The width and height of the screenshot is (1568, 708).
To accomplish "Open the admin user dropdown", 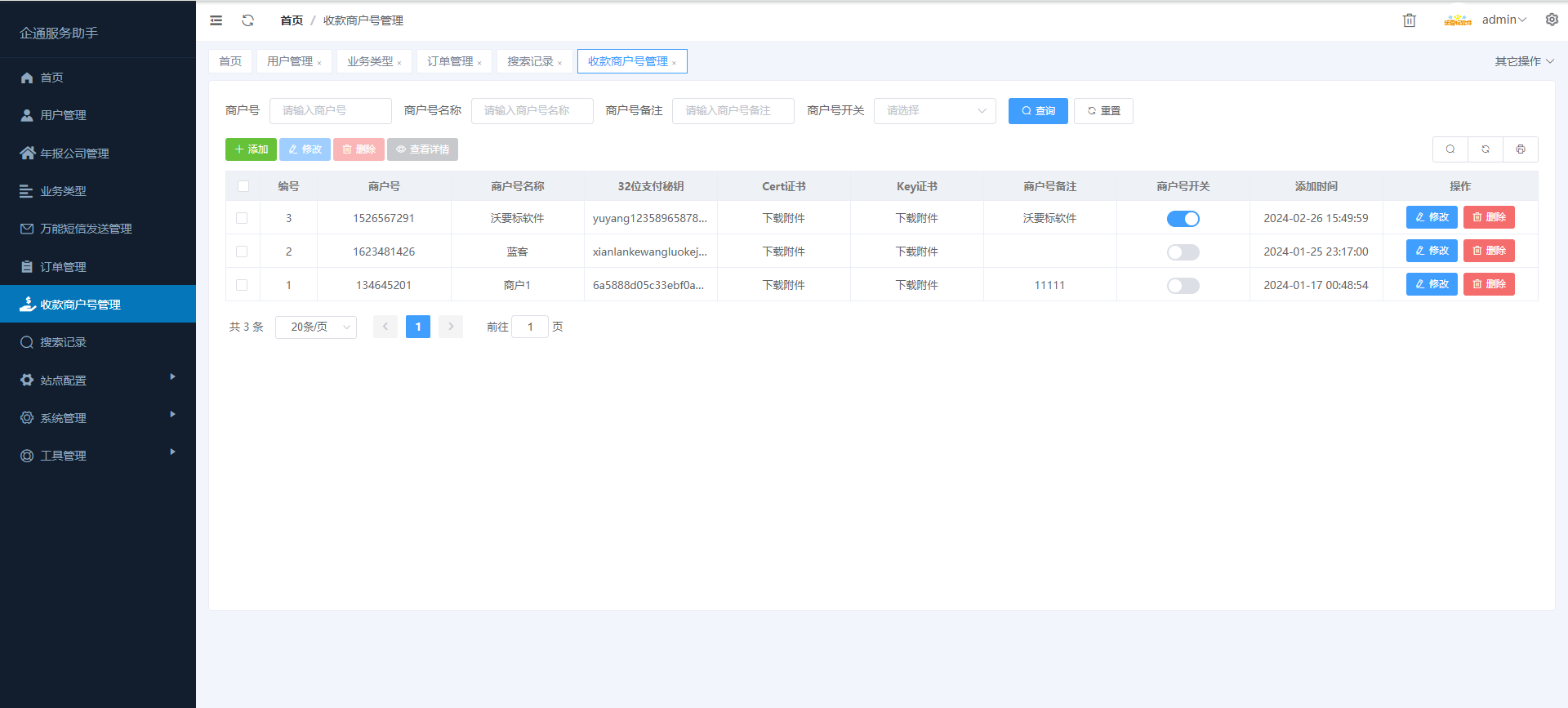I will coord(1504,20).
